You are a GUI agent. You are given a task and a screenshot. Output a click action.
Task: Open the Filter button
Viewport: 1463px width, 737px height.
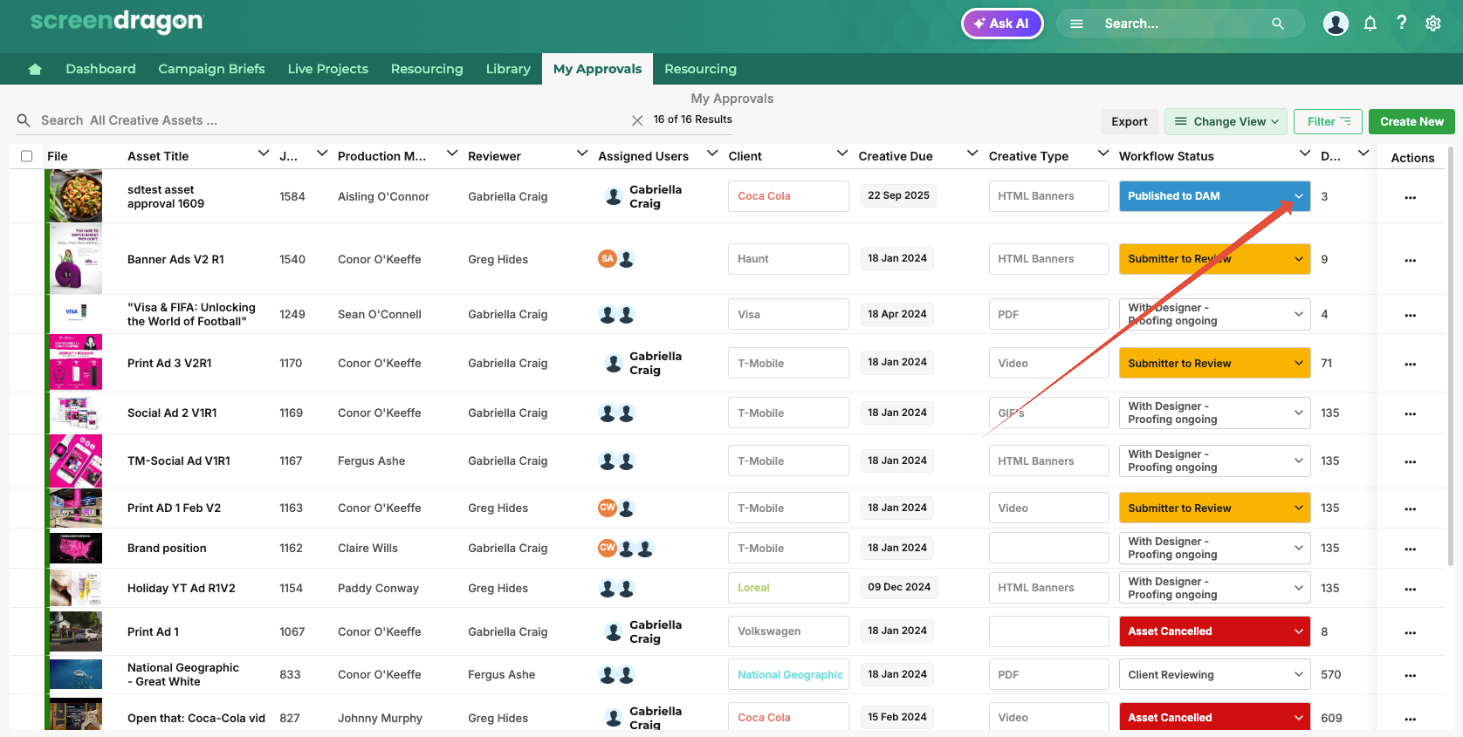point(1328,122)
